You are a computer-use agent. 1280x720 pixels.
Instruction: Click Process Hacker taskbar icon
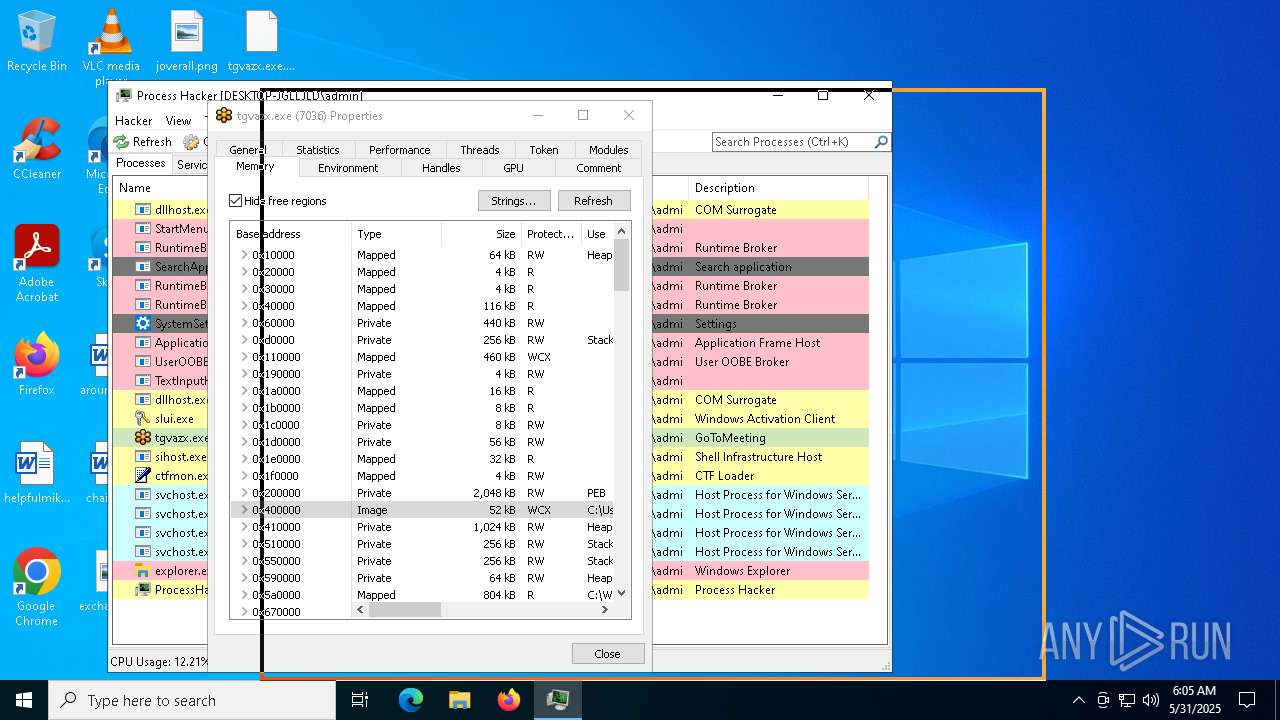(x=558, y=700)
